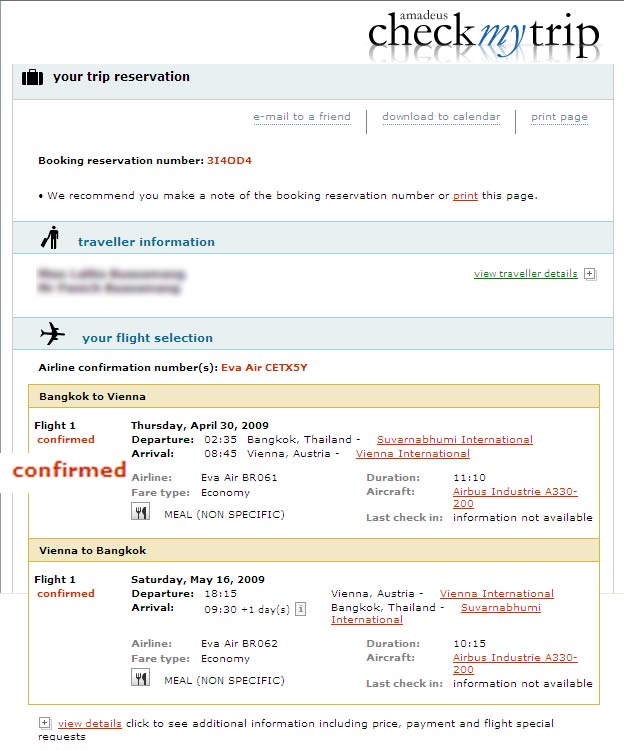Open the Airbus Industrie A330-200 link for BR062

click(x=515, y=663)
